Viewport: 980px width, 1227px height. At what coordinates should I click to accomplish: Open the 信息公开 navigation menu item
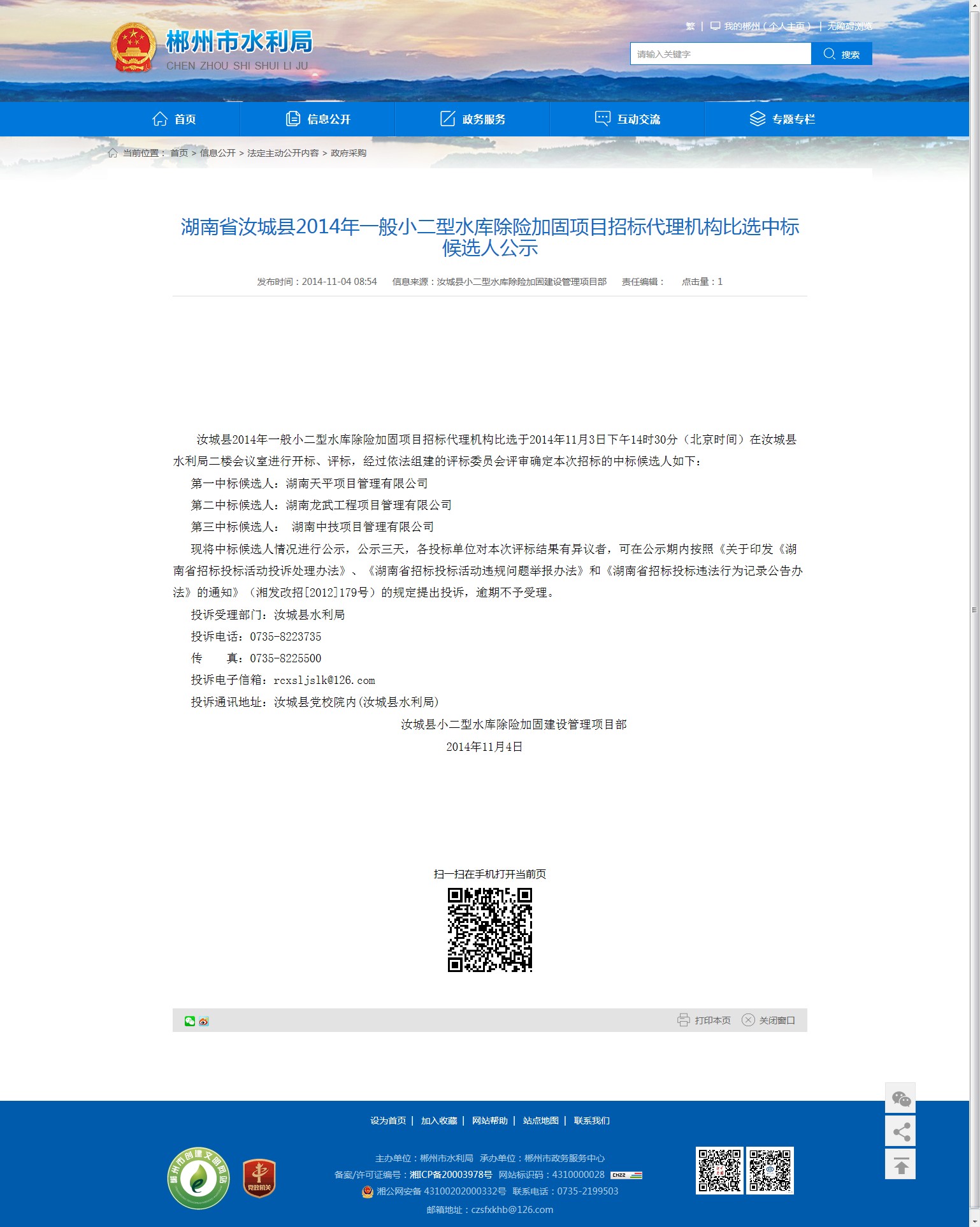point(318,119)
